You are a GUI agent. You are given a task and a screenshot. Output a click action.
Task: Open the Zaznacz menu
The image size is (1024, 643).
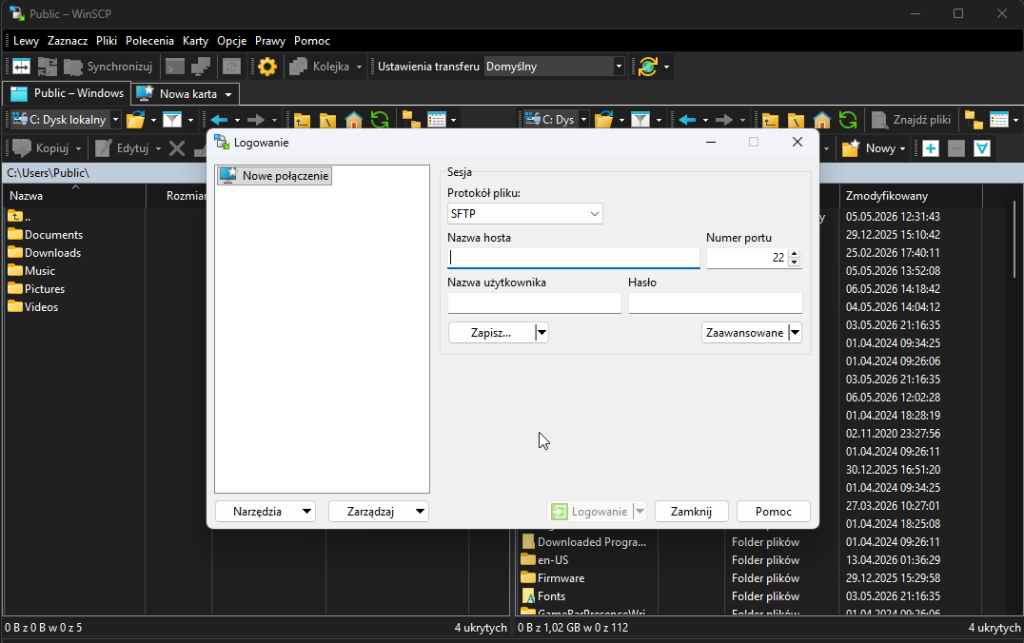click(x=67, y=40)
